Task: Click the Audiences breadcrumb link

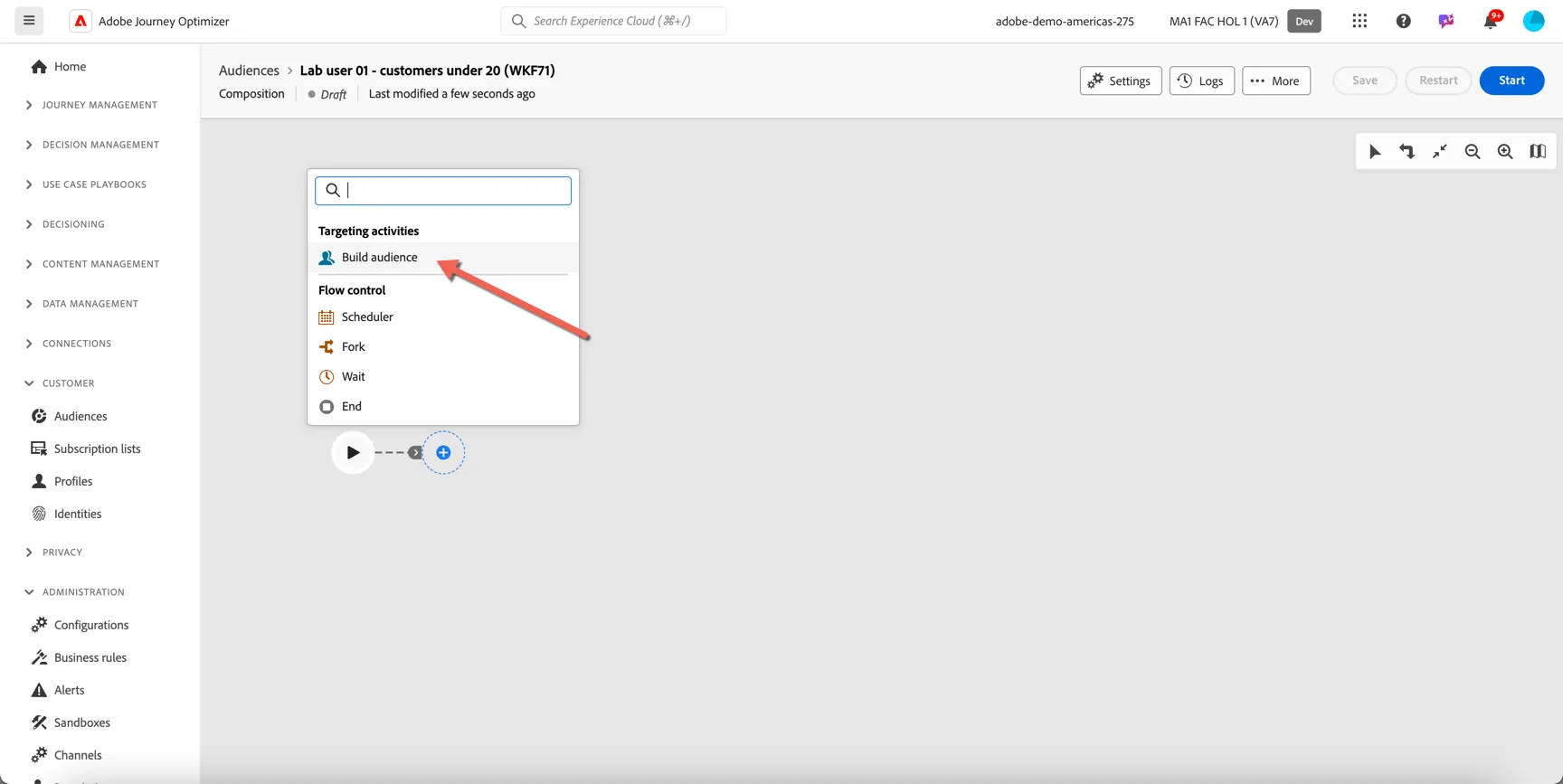Action: point(249,71)
